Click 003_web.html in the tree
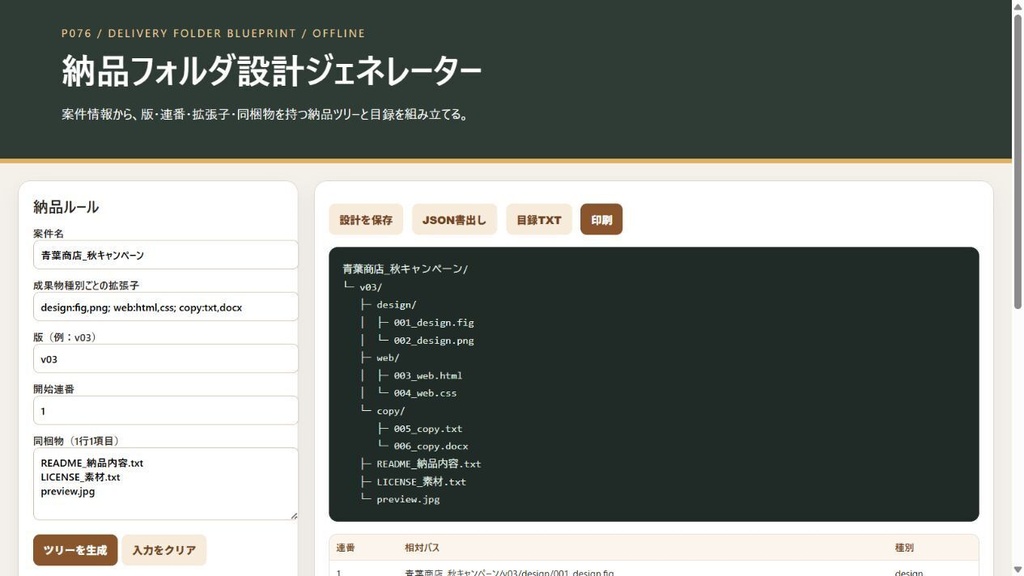This screenshot has height=576, width=1024. pyautogui.click(x=428, y=375)
